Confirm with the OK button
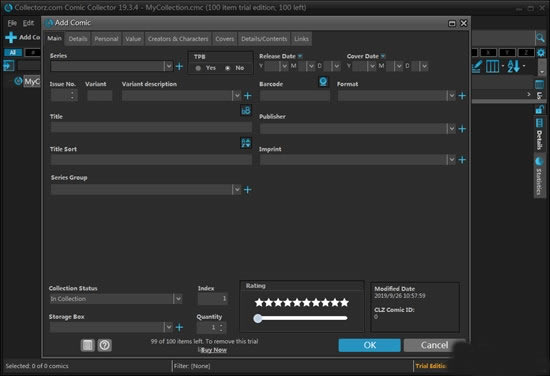This screenshot has height=376, width=550. 369,345
